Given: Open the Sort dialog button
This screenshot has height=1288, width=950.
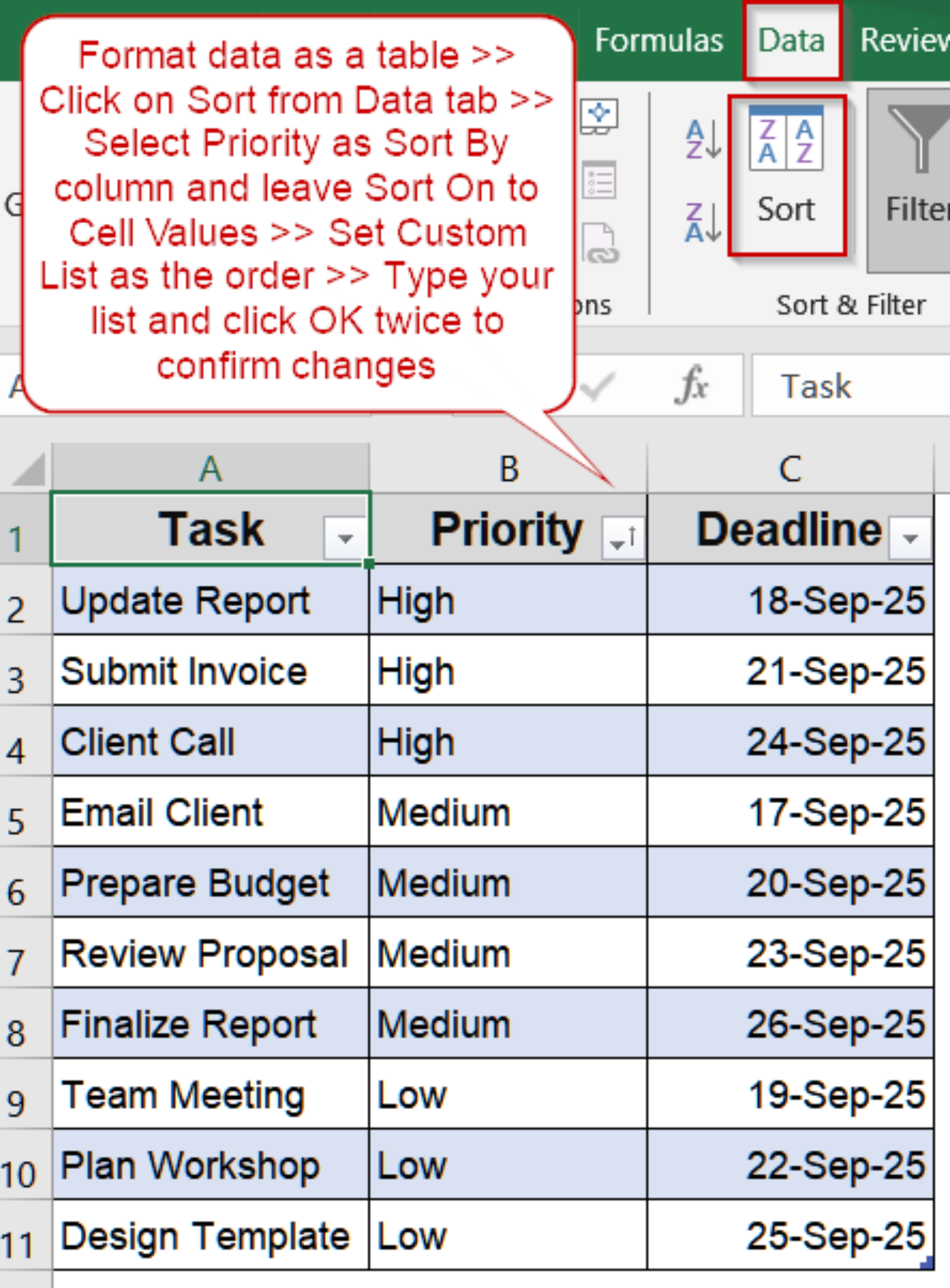Looking at the screenshot, I should 786,176.
